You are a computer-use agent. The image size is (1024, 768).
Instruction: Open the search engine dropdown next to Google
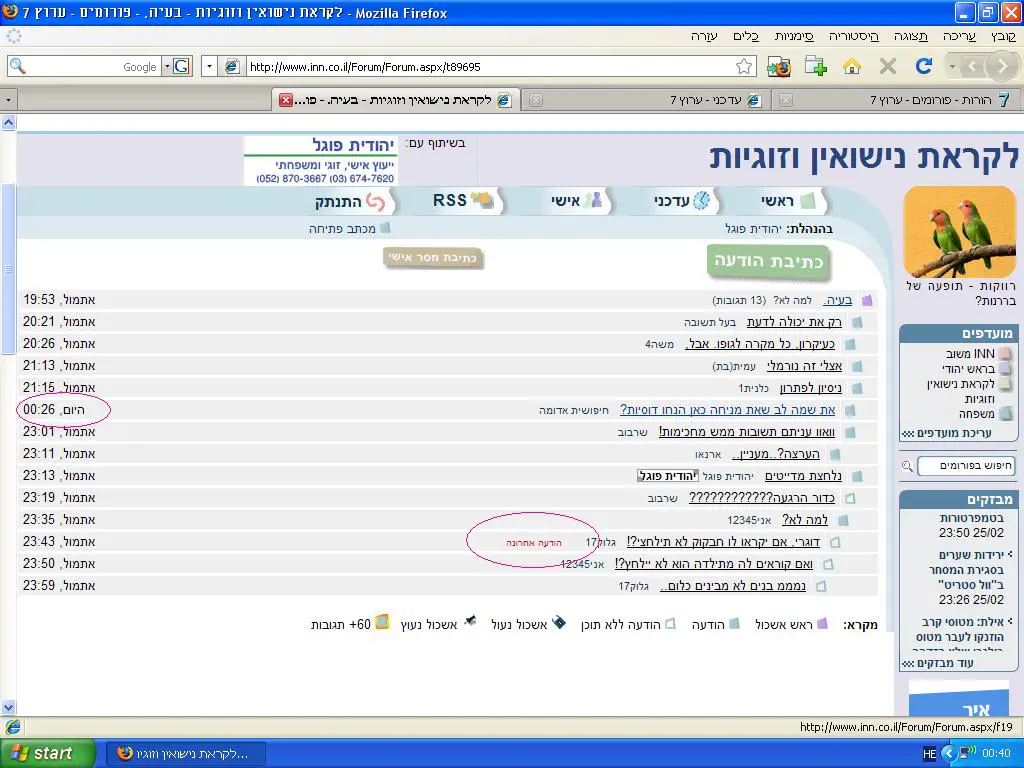[181, 67]
